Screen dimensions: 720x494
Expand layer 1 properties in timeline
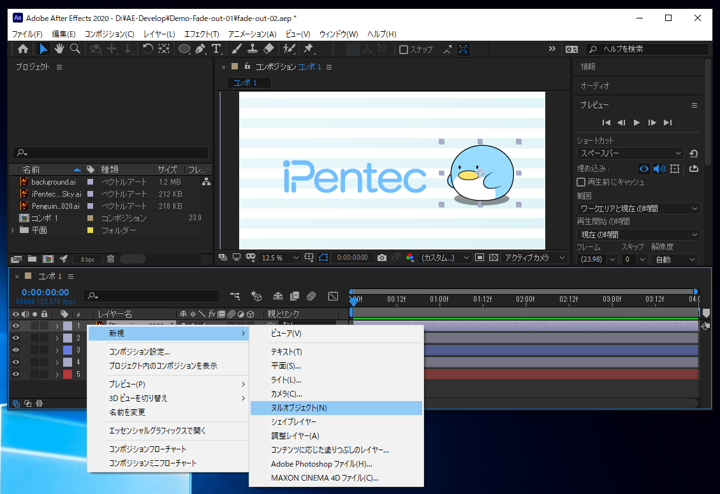pos(57,326)
